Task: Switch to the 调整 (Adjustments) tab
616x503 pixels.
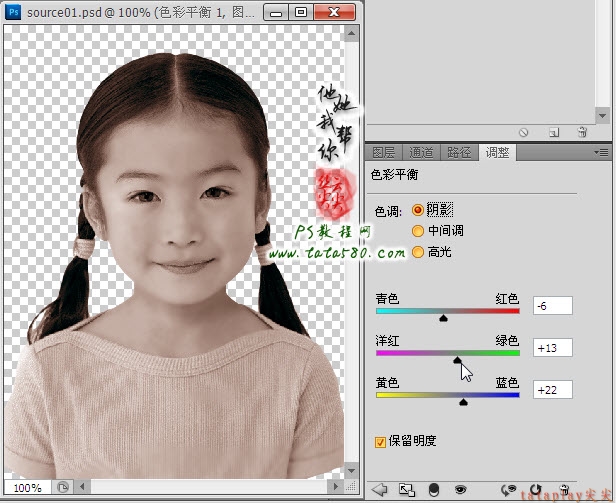Action: (x=497, y=152)
